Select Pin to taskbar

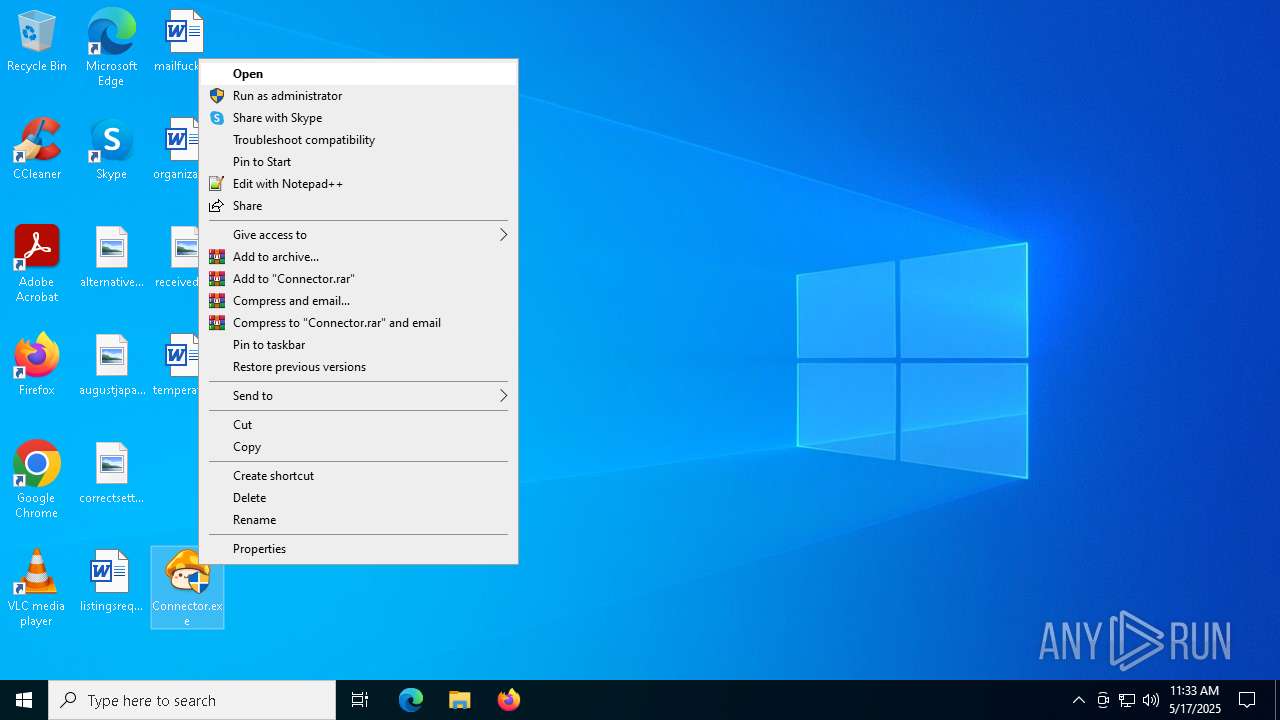pyautogui.click(x=359, y=345)
